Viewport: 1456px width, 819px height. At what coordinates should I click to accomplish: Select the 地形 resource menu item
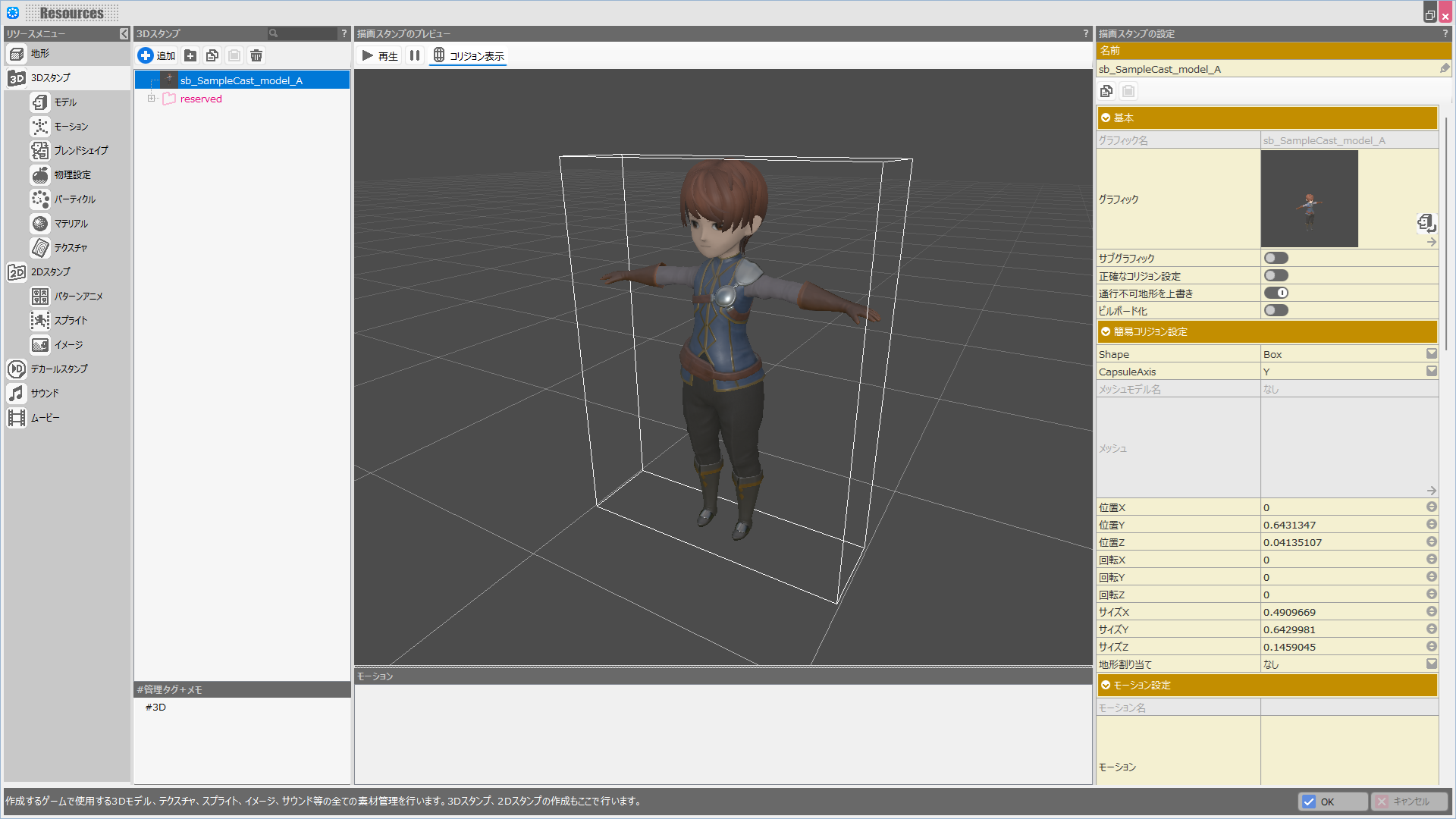pyautogui.click(x=39, y=54)
